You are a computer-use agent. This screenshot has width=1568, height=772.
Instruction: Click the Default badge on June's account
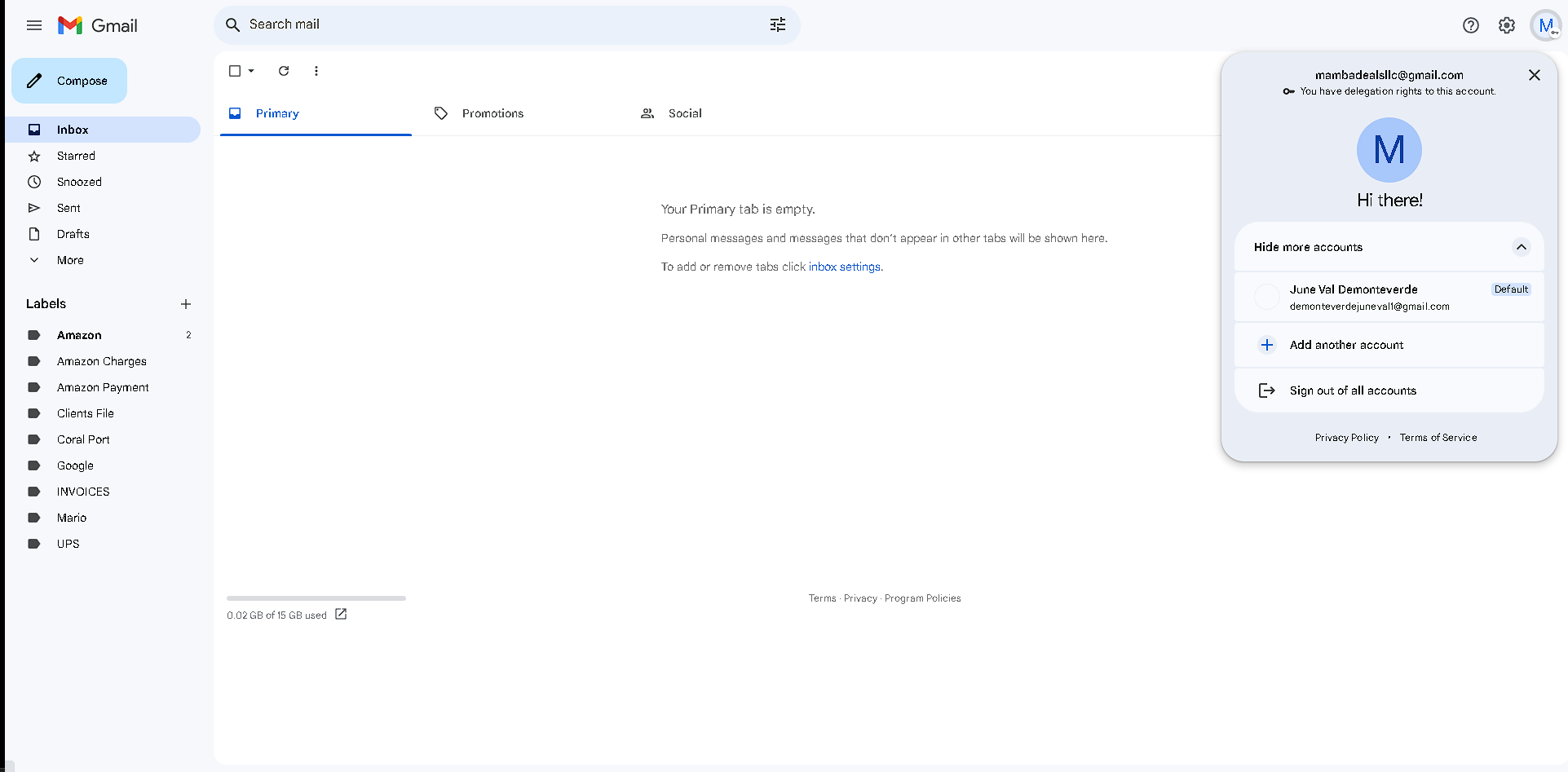(x=1511, y=289)
